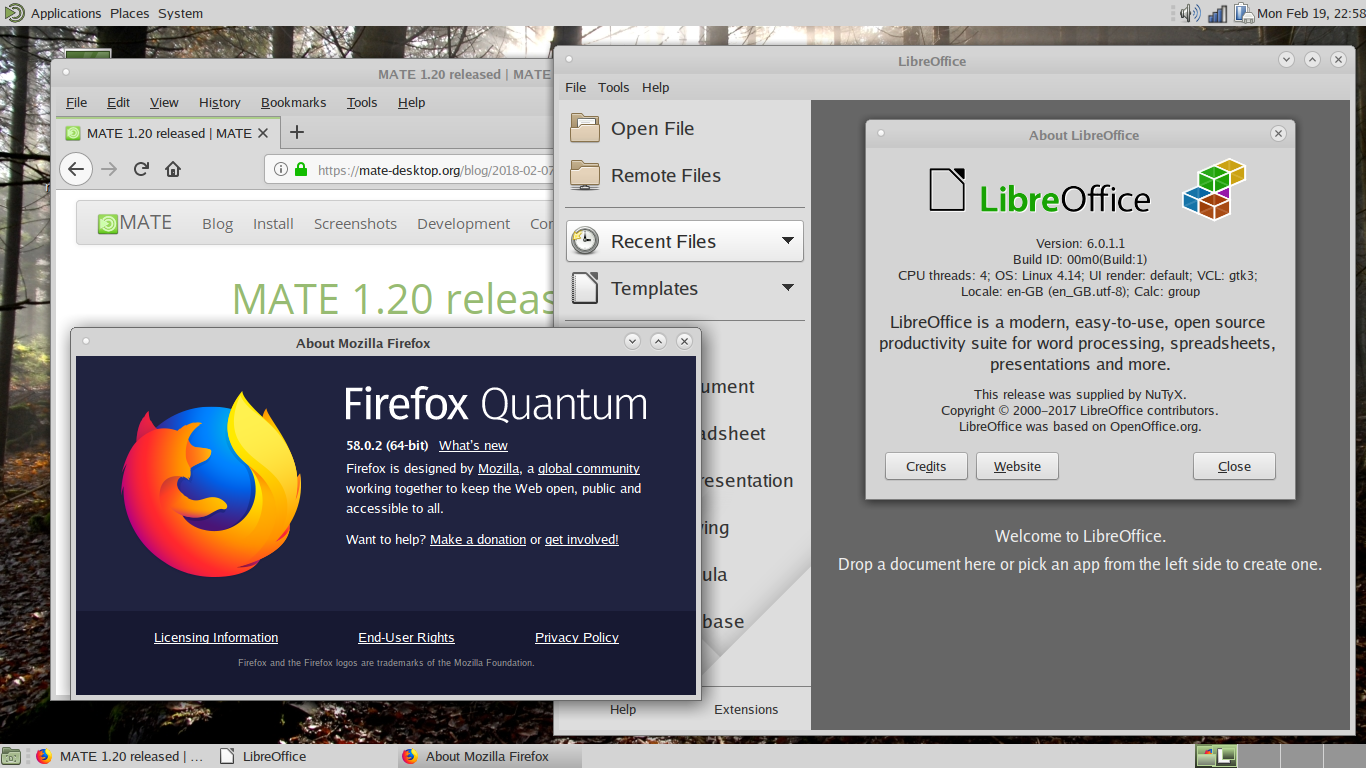Image resolution: width=1366 pixels, height=768 pixels.
Task: Open Firefox History menu
Action: [x=220, y=102]
